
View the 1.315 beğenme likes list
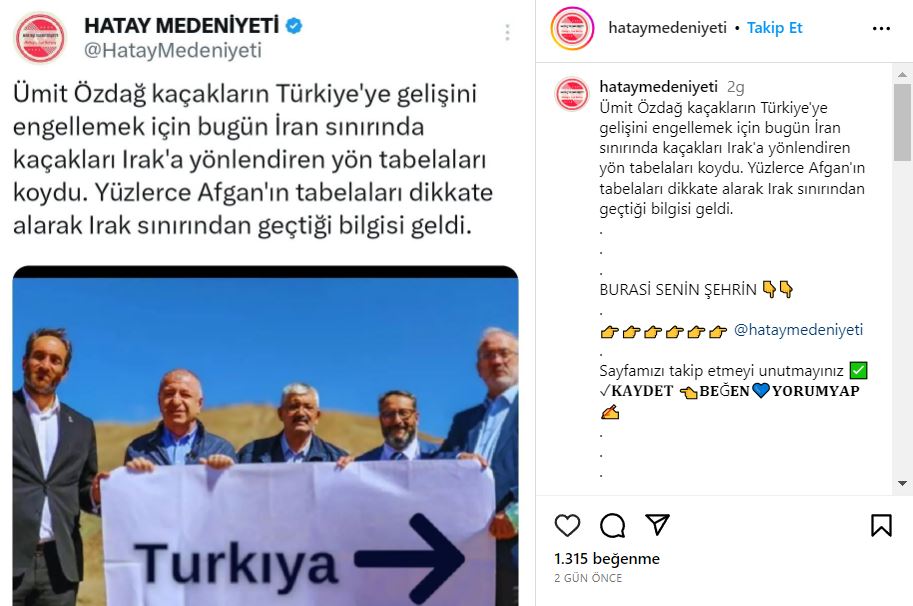tap(607, 559)
